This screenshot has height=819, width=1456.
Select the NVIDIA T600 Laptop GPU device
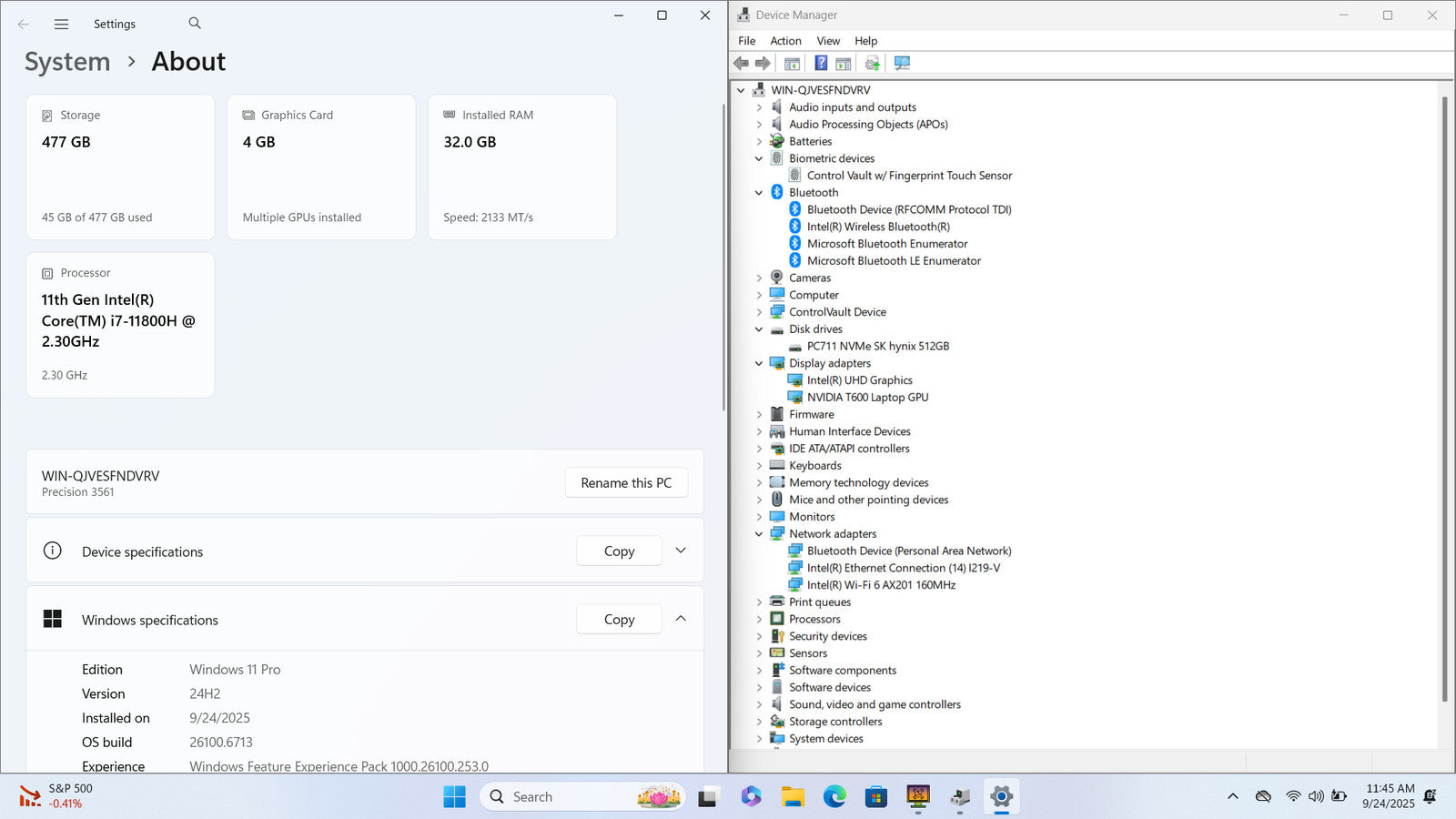[867, 398]
